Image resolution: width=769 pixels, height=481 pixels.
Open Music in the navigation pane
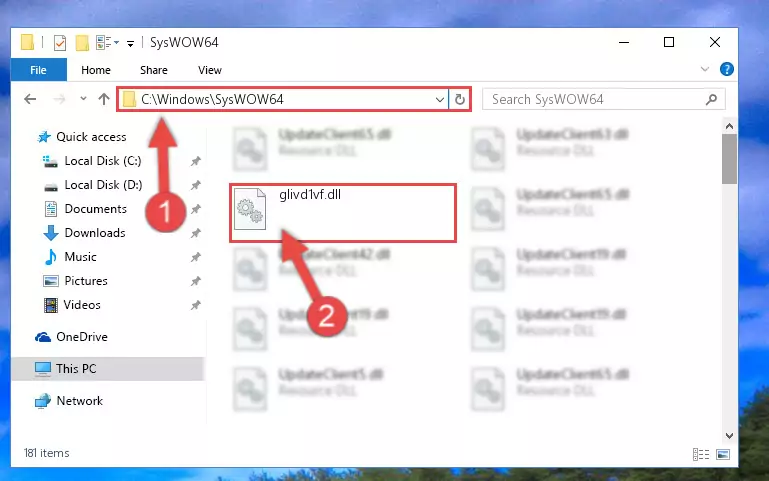80,257
